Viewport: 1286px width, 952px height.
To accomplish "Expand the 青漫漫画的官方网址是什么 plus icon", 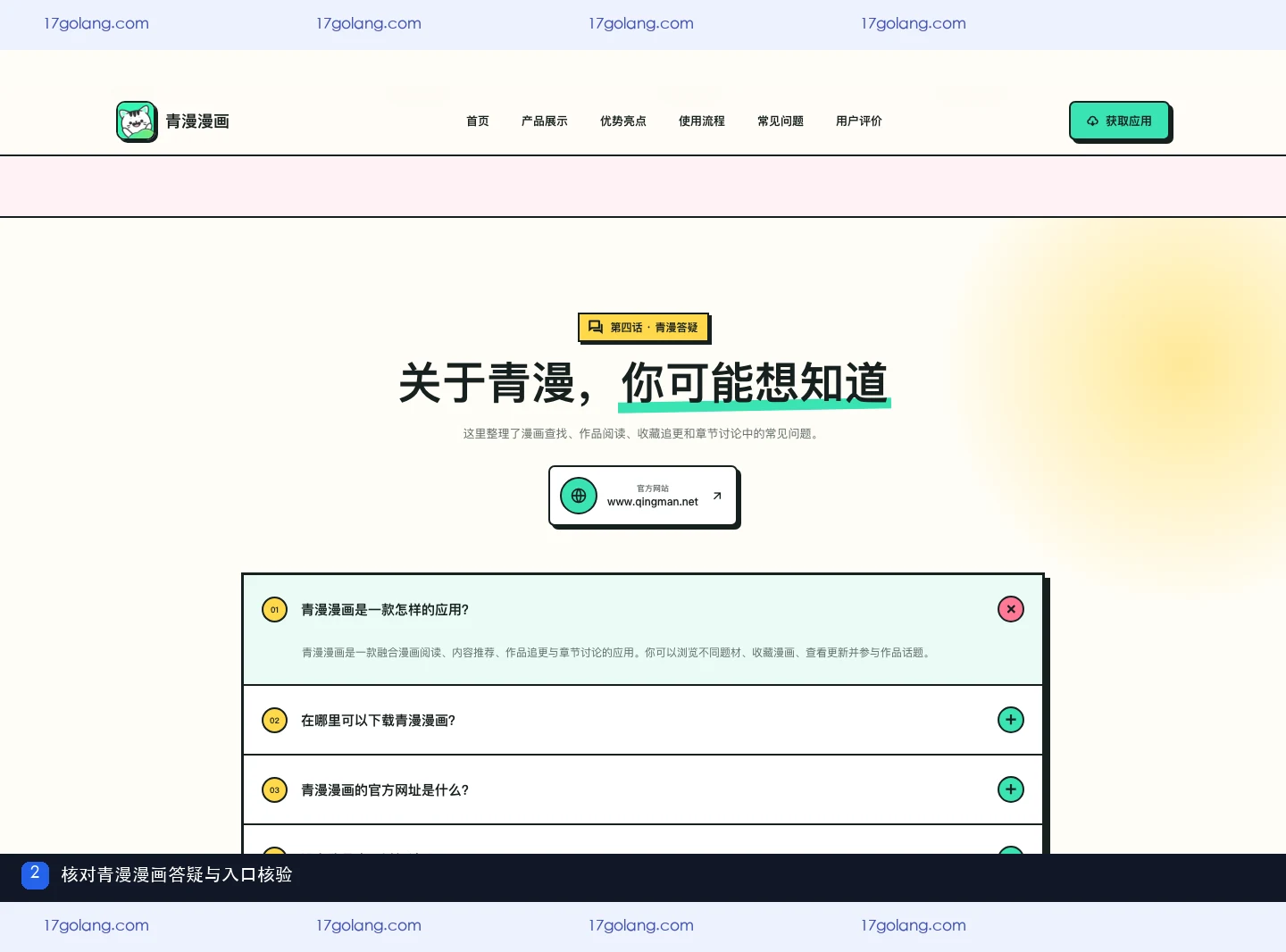I will point(1011,789).
